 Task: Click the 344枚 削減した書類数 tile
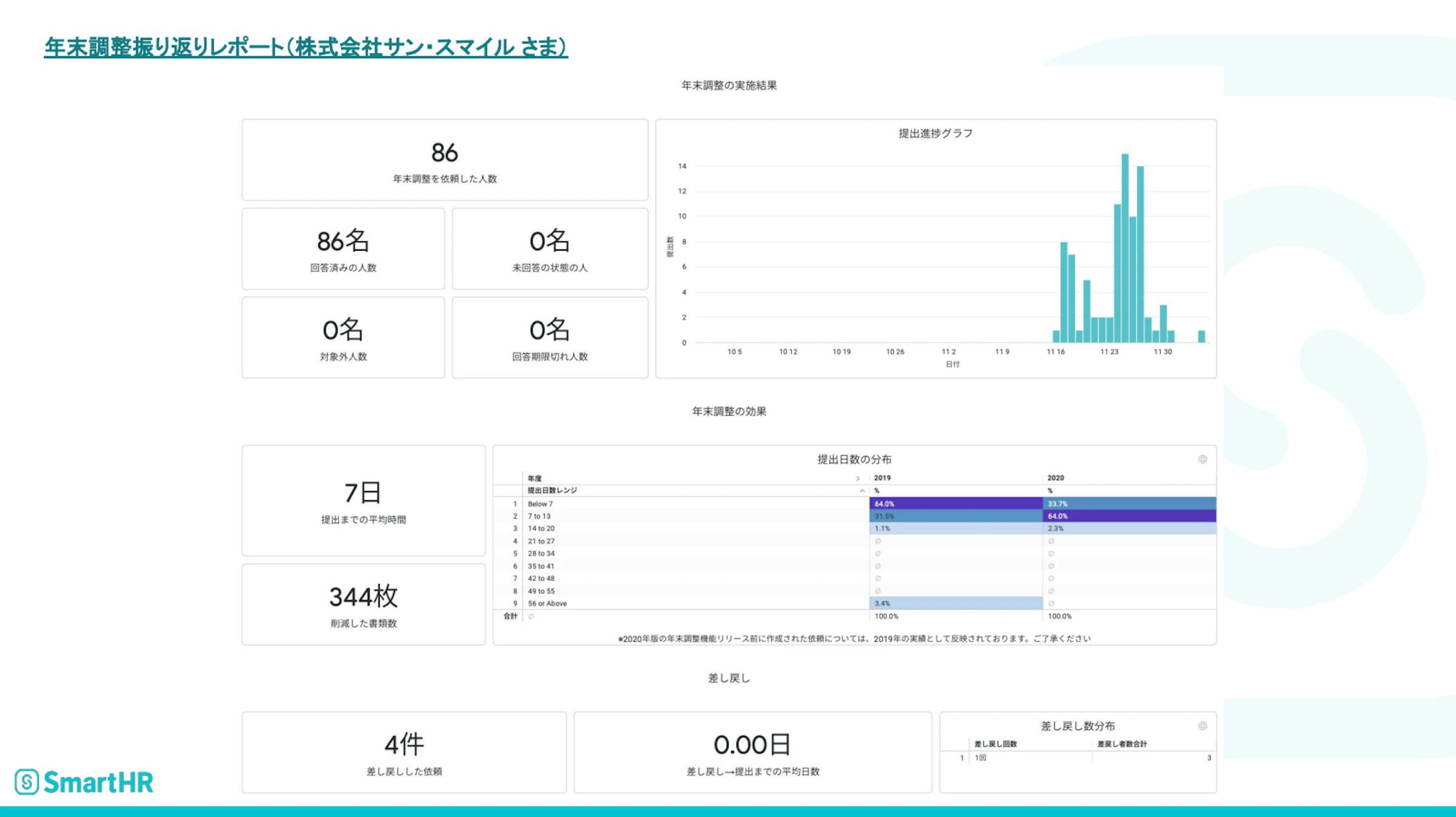pos(363,605)
